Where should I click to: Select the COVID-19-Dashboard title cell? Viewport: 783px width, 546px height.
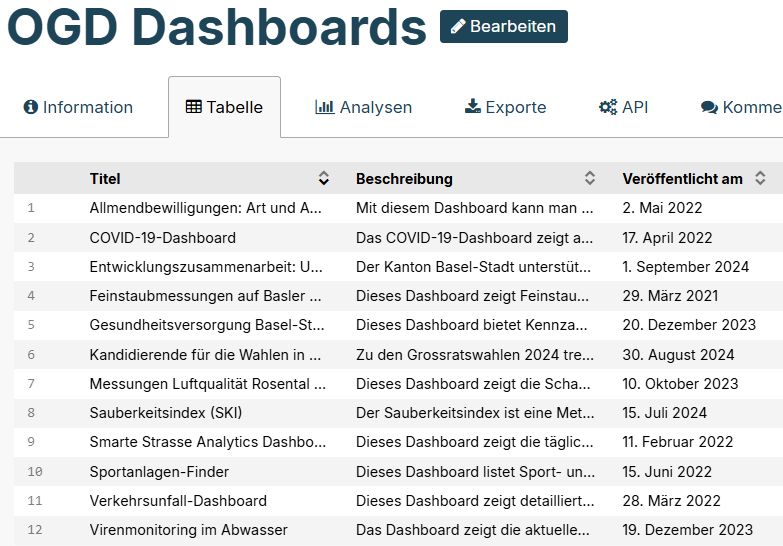tap(163, 238)
